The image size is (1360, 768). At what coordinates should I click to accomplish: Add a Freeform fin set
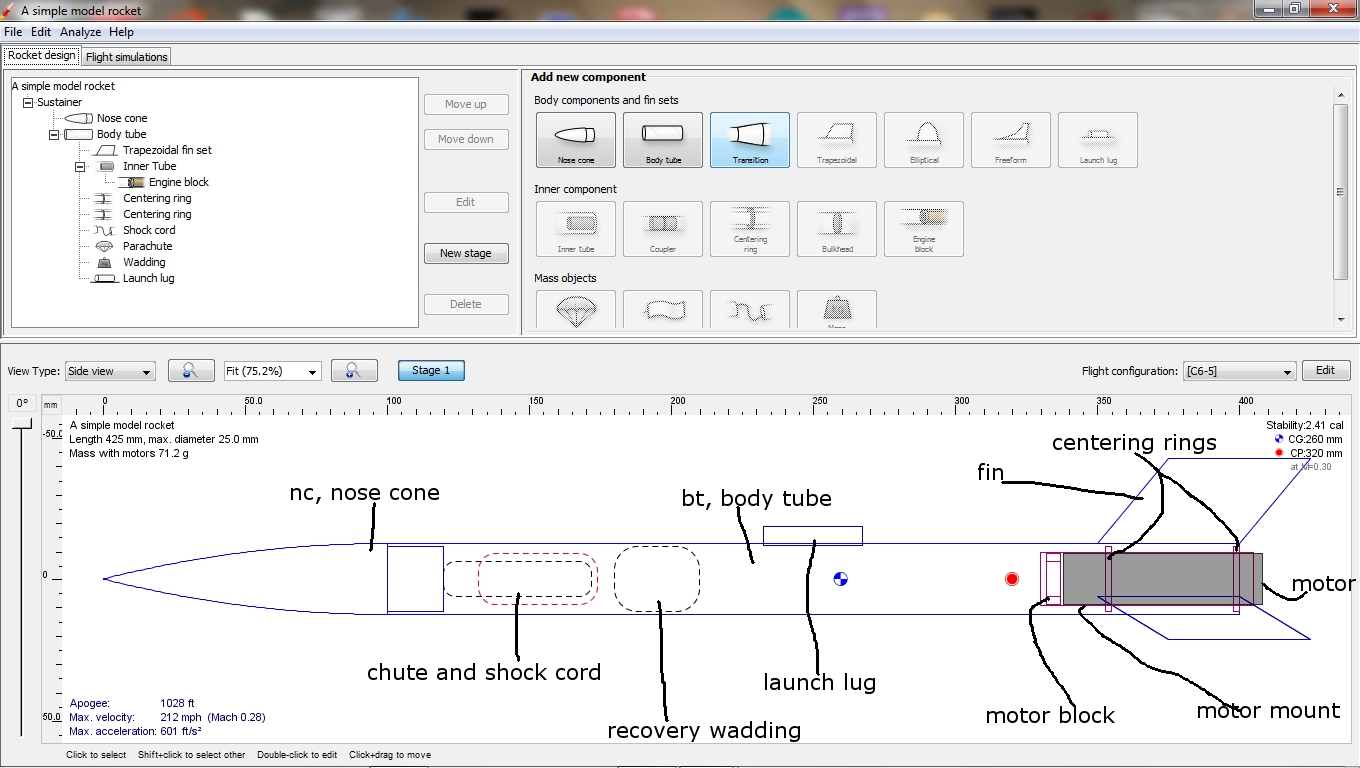point(1011,140)
